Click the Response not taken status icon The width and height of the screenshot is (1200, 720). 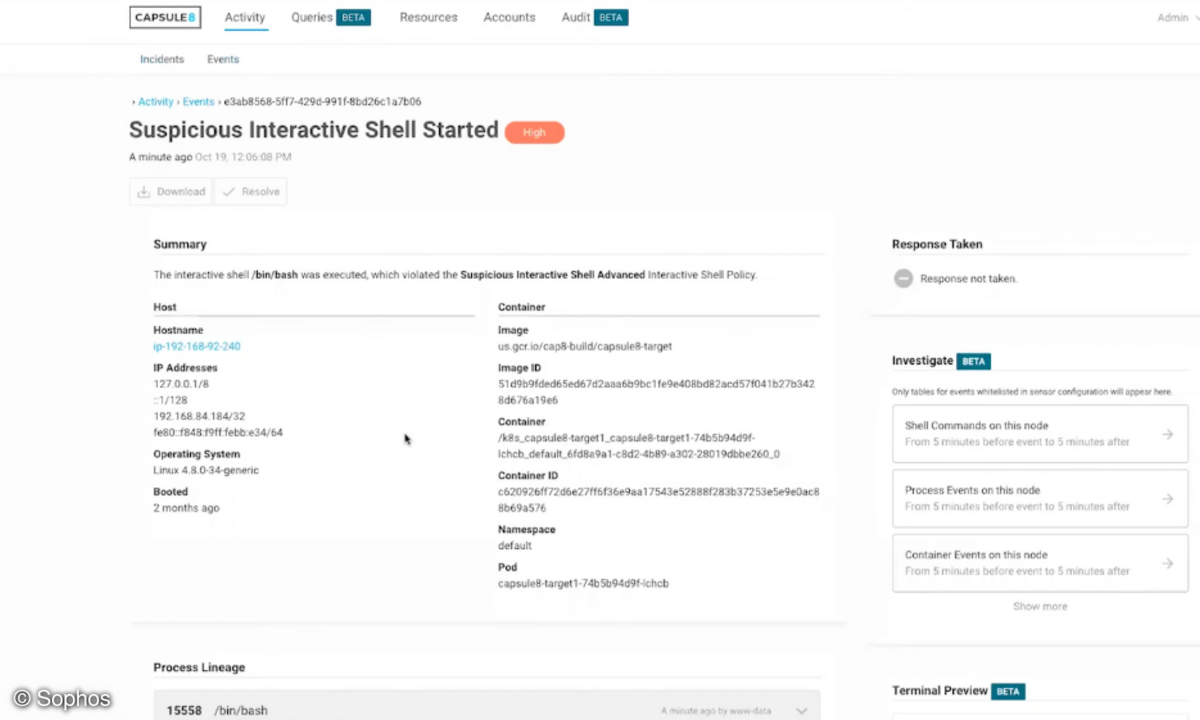tap(903, 279)
